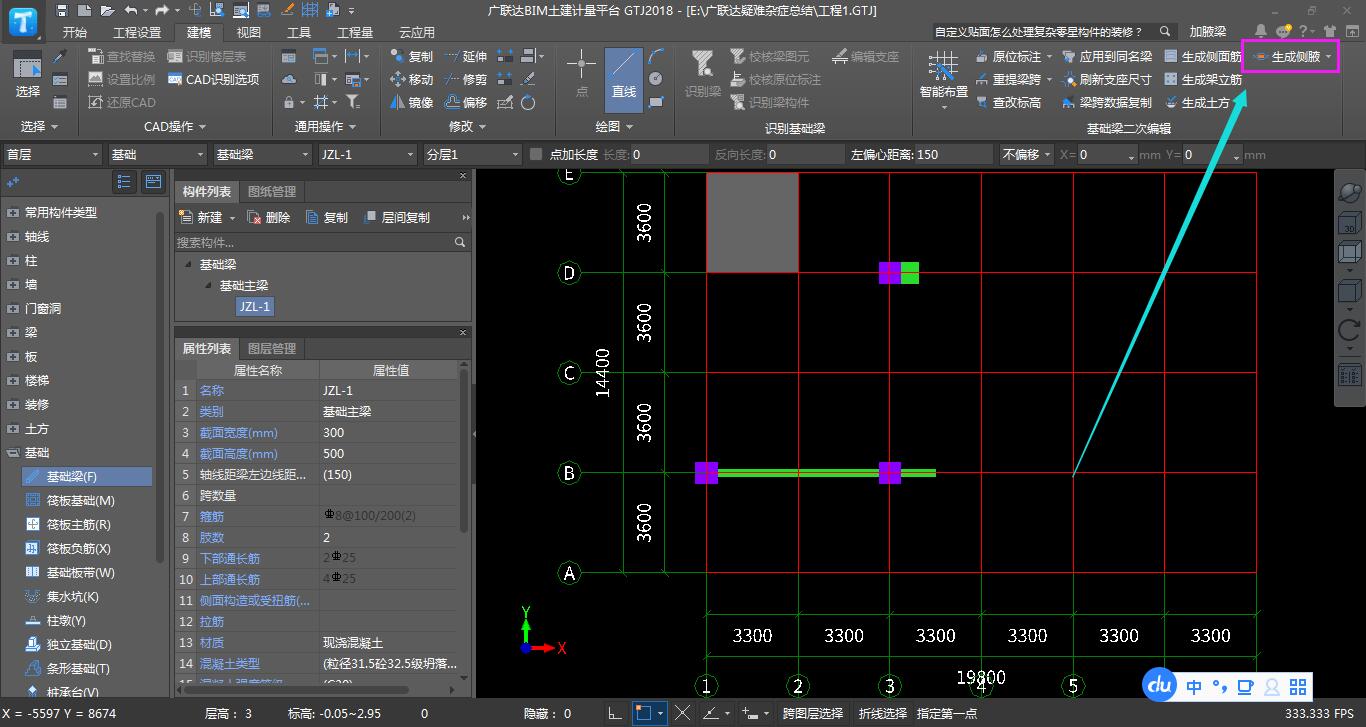Toggle the orthogonal mode icon in status bar
This screenshot has width=1366, height=727.
click(x=615, y=713)
